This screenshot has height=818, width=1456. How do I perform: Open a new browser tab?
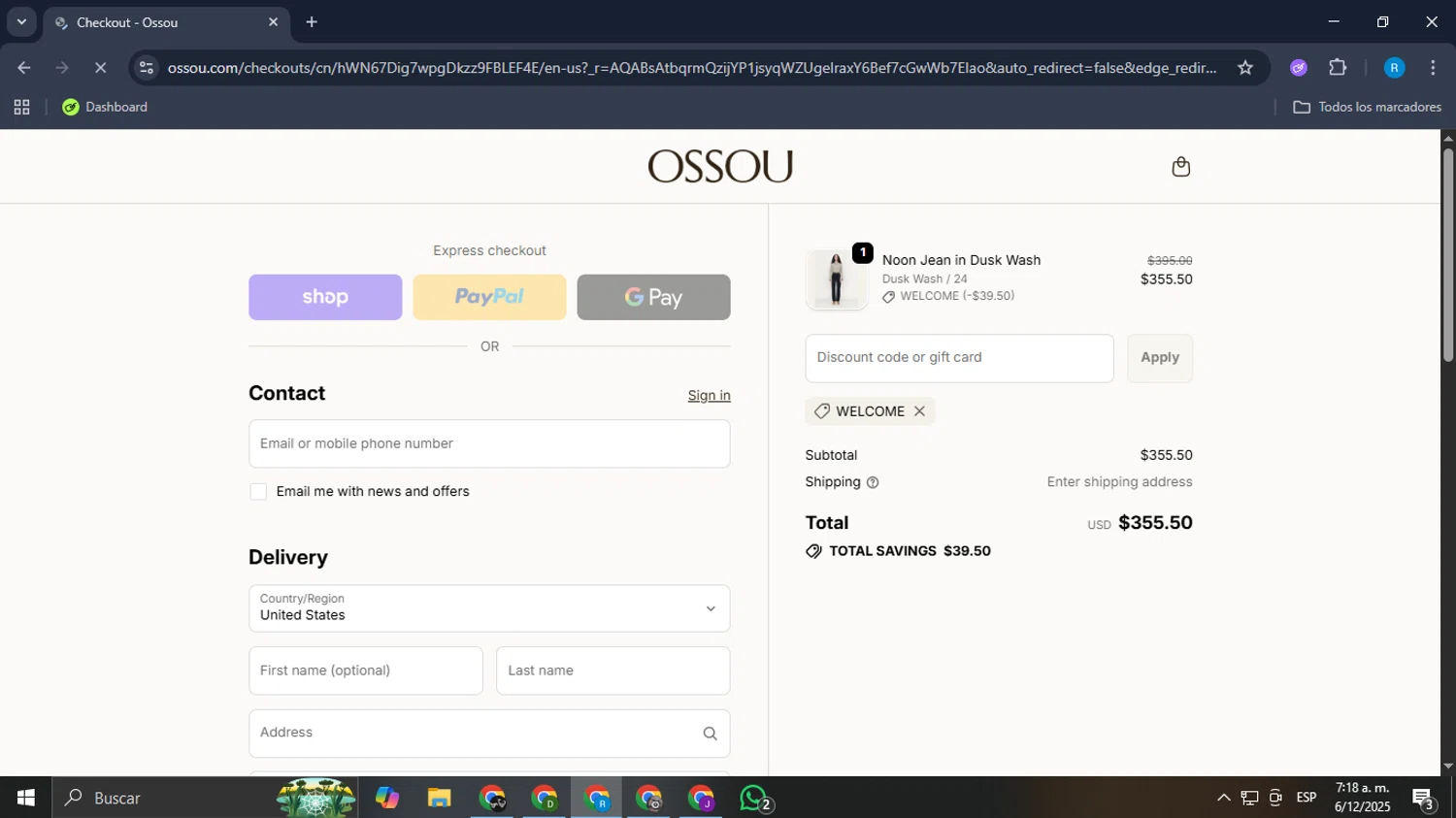tap(312, 22)
